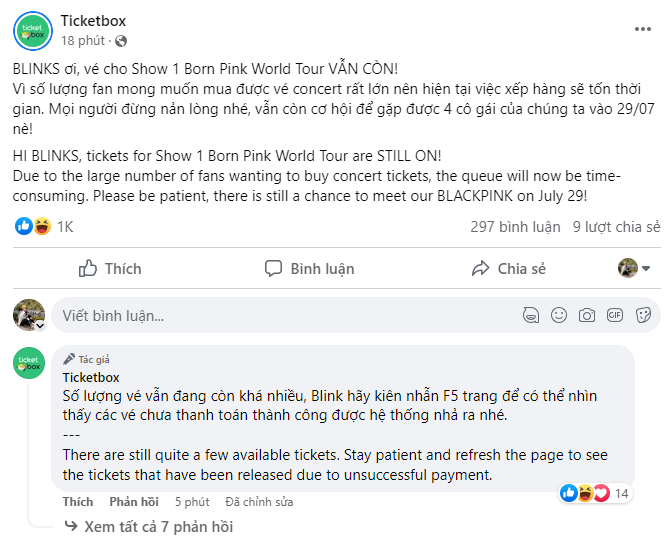Screen dimensions: 667x547
Task: Click the Bình luận comment button
Action: coord(309,268)
